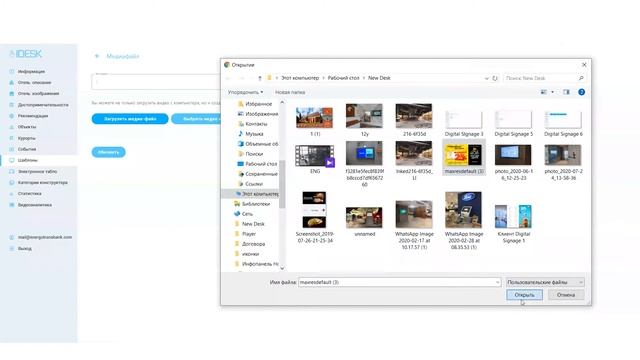Go to the Курорты section in the IDESK sidebar
The height and width of the screenshot is (360, 640).
[x=27, y=138]
